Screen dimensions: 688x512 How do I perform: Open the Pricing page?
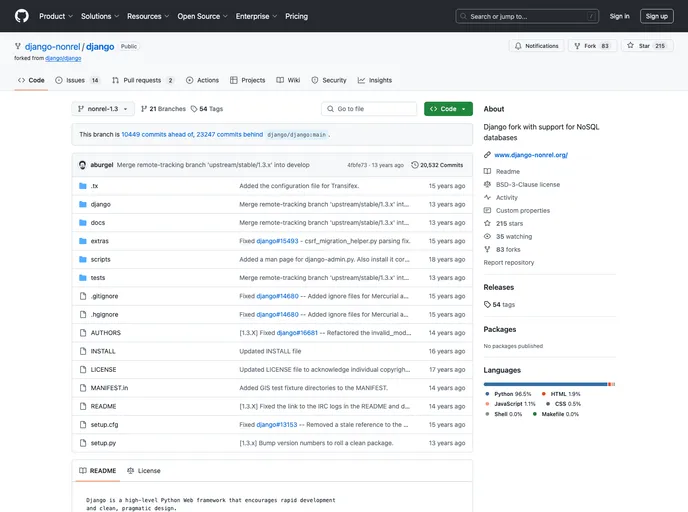(297, 16)
